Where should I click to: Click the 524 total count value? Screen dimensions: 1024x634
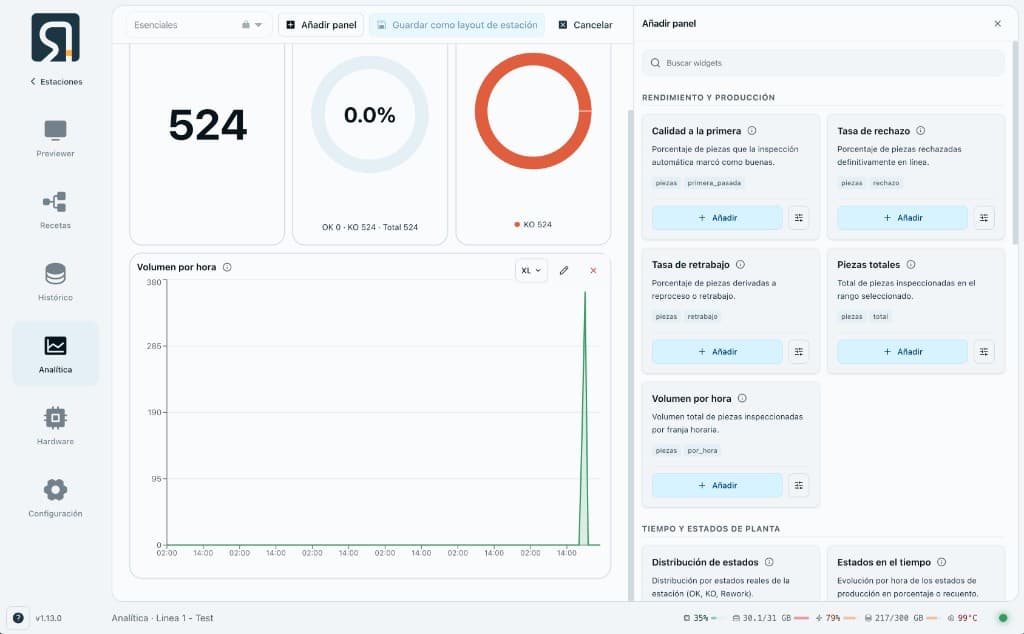pyautogui.click(x=208, y=125)
